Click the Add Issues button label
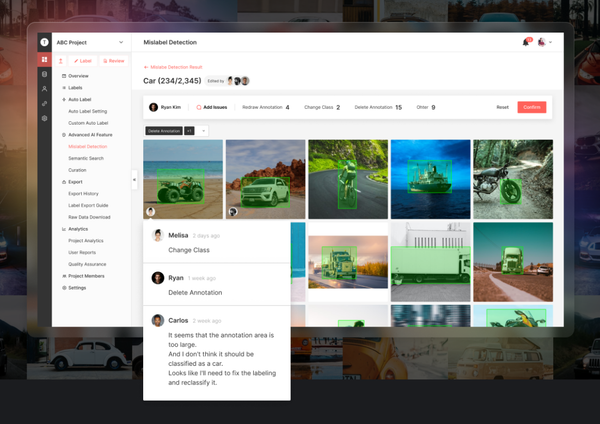The image size is (600, 424). 215,108
